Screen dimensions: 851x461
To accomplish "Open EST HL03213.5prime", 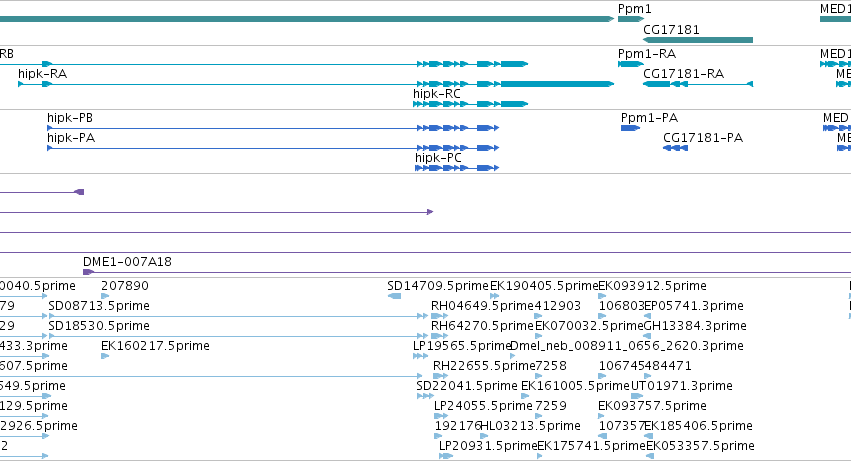I will point(531,426).
